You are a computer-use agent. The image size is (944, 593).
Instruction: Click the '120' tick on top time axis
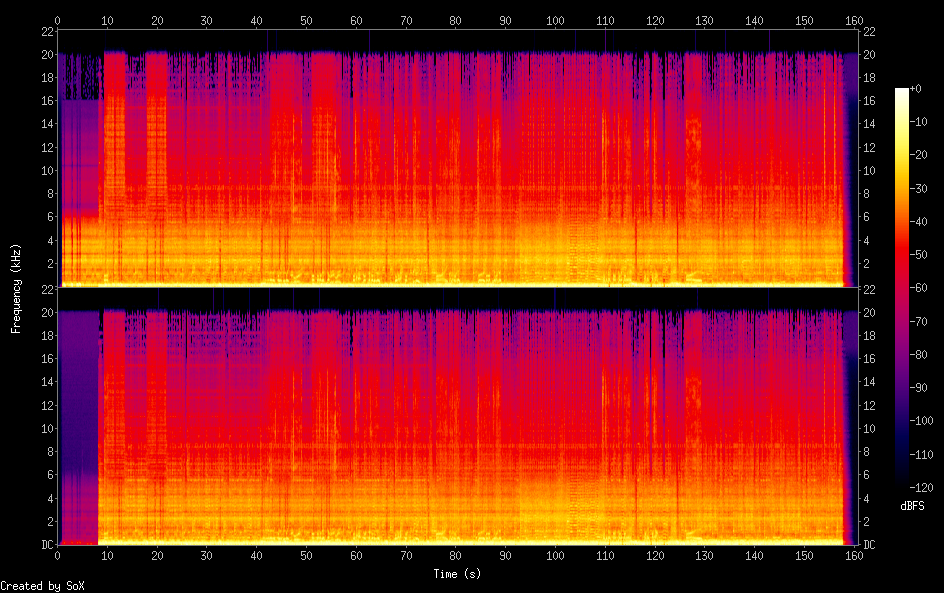point(654,20)
